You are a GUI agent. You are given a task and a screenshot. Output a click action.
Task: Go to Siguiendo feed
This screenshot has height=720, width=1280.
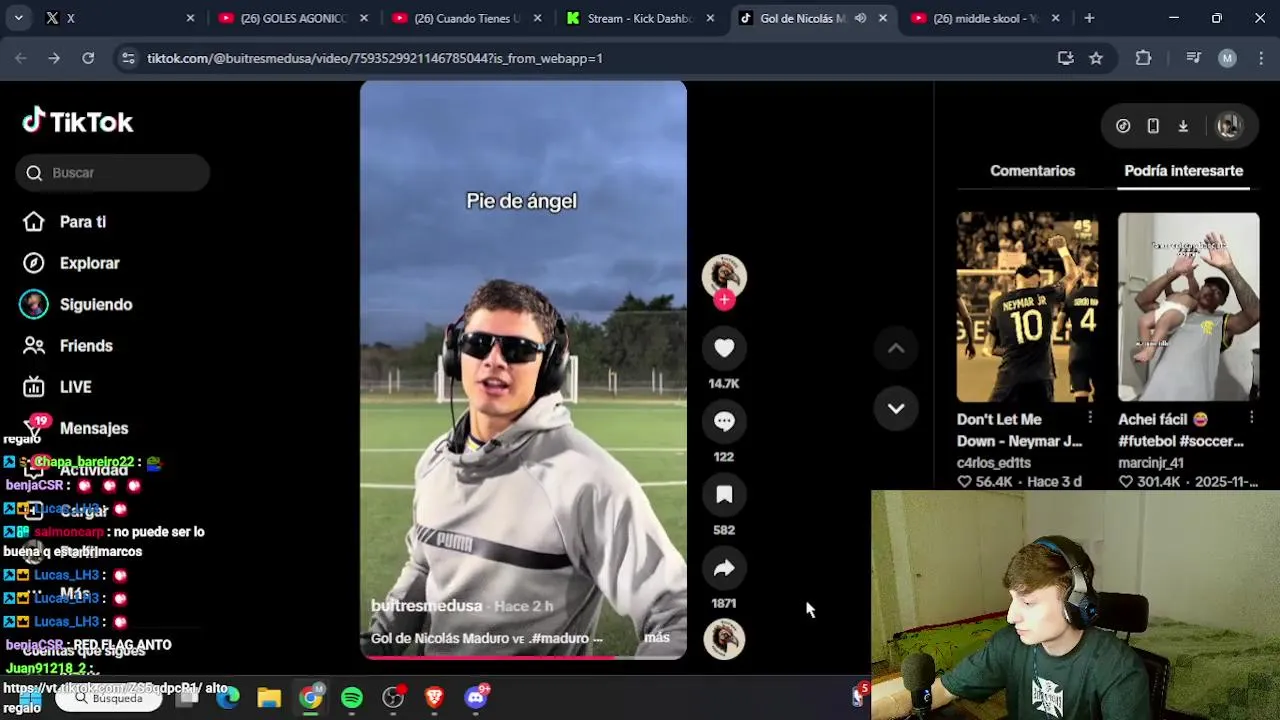tap(77, 304)
